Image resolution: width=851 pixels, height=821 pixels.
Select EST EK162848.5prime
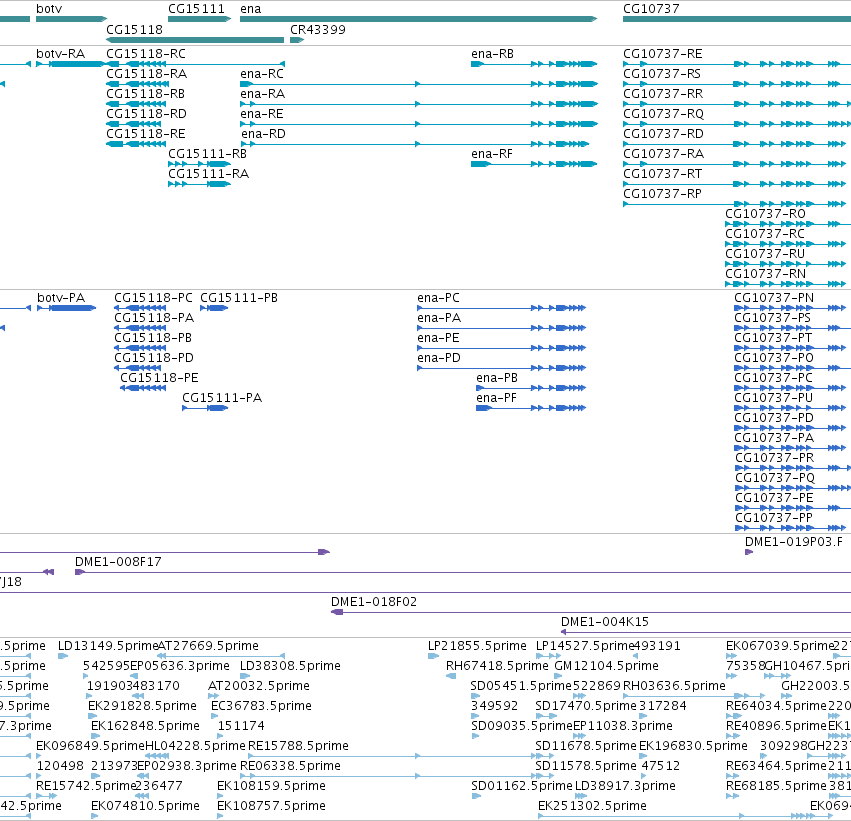(x=145, y=726)
